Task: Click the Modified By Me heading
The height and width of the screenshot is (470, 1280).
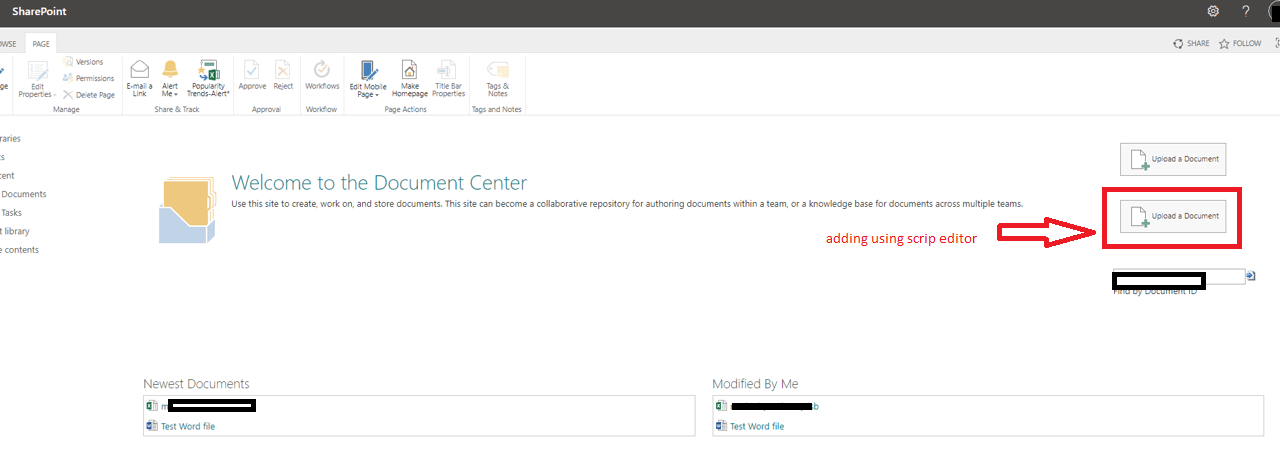Action: pos(755,384)
